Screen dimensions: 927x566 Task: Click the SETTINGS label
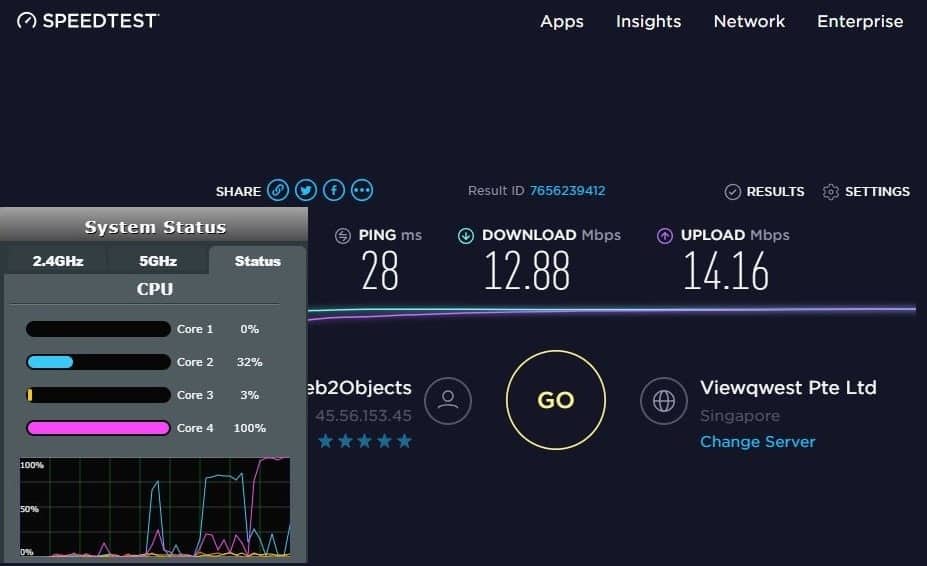click(x=877, y=192)
